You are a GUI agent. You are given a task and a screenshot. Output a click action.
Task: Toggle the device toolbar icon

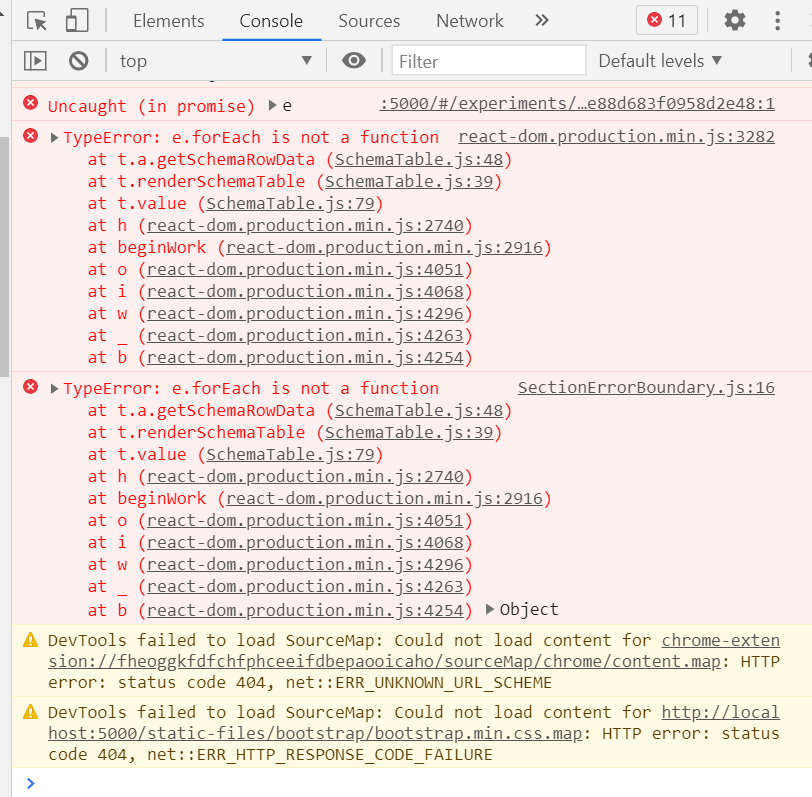(77, 21)
